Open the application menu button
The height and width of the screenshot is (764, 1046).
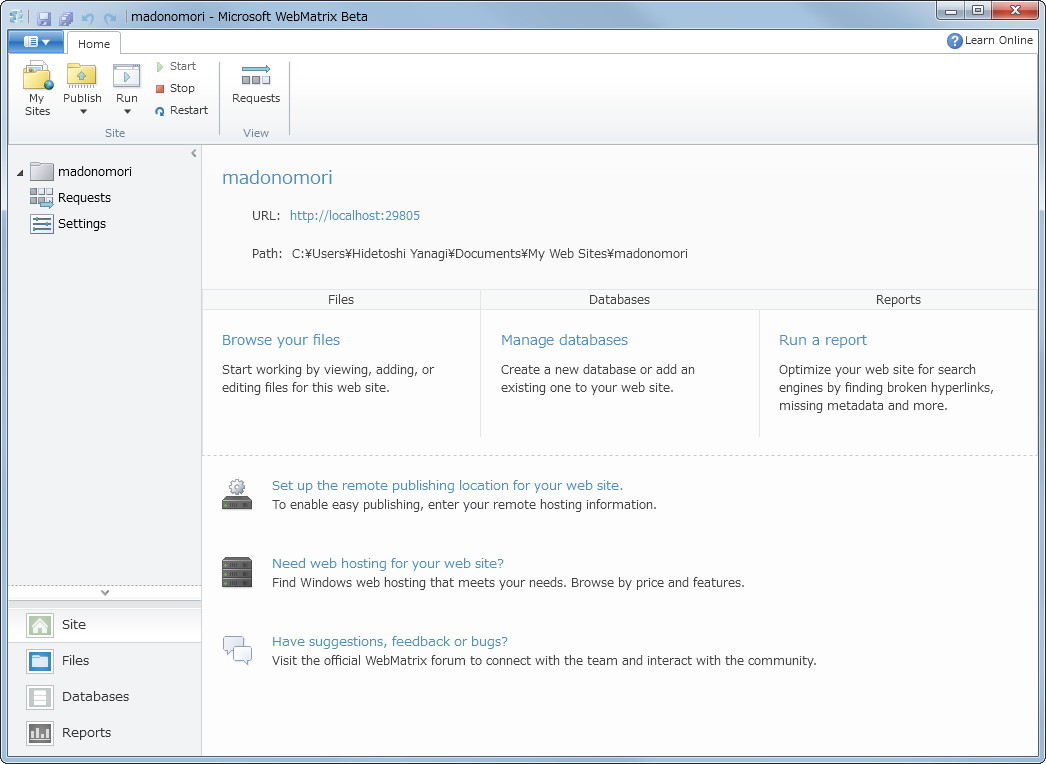[x=36, y=42]
